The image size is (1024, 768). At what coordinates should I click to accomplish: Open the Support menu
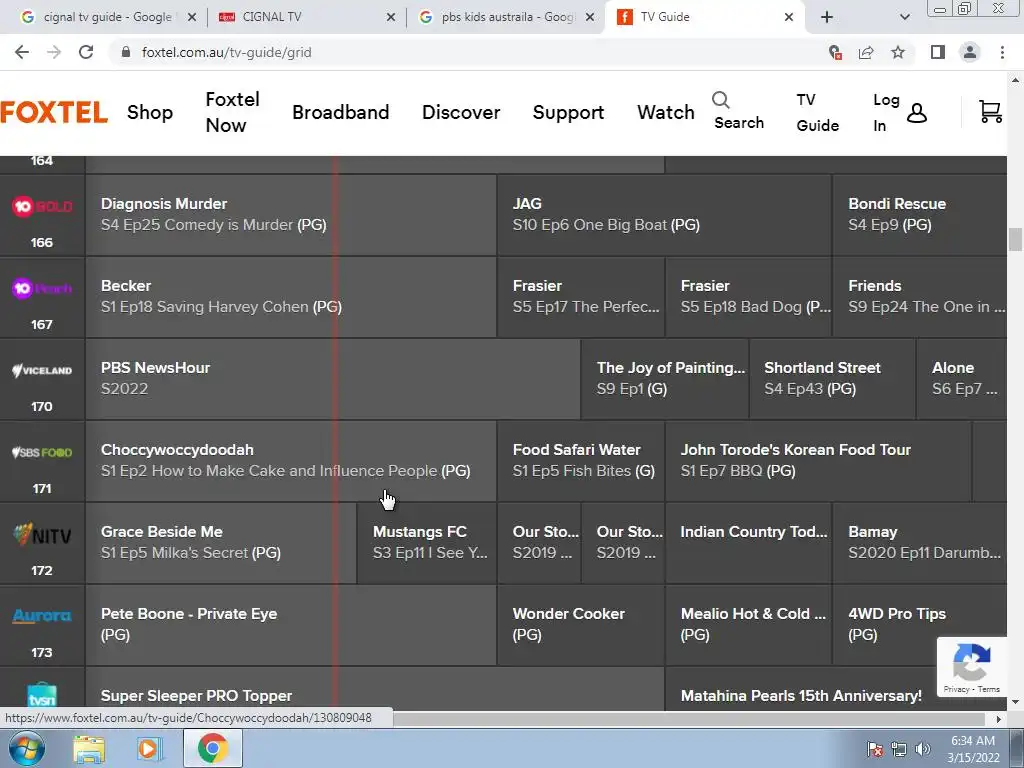pos(568,112)
